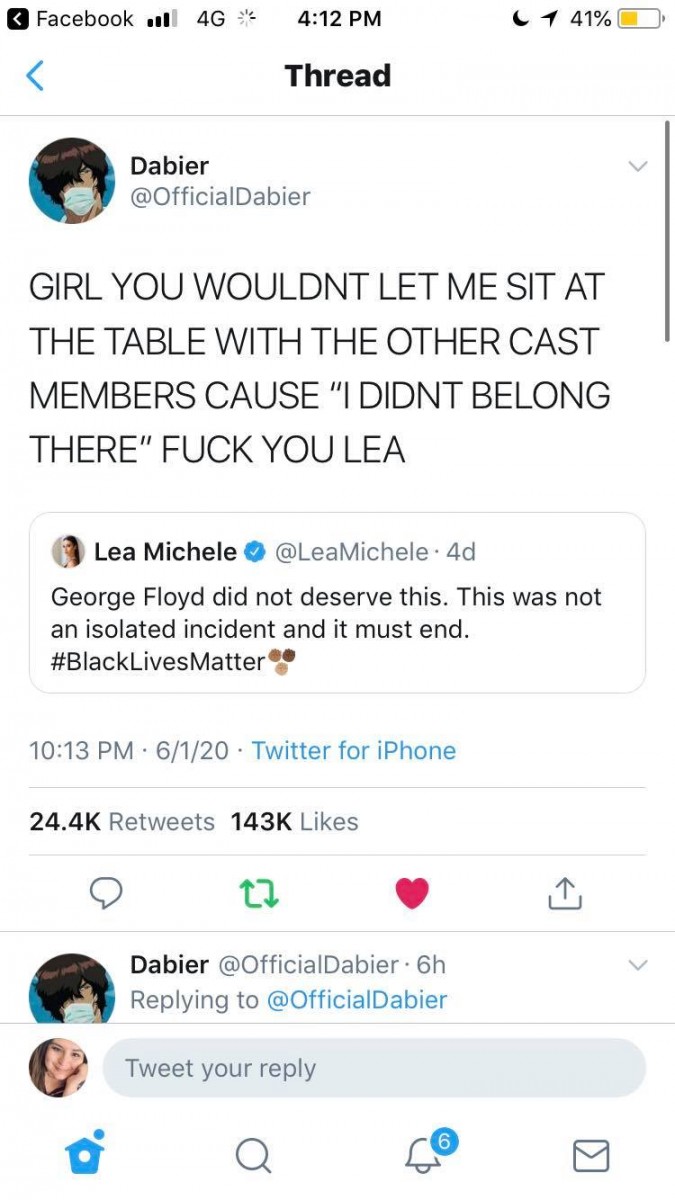Open the quoted Lea Michele tweet
675x1200 pixels.
pos(337,603)
